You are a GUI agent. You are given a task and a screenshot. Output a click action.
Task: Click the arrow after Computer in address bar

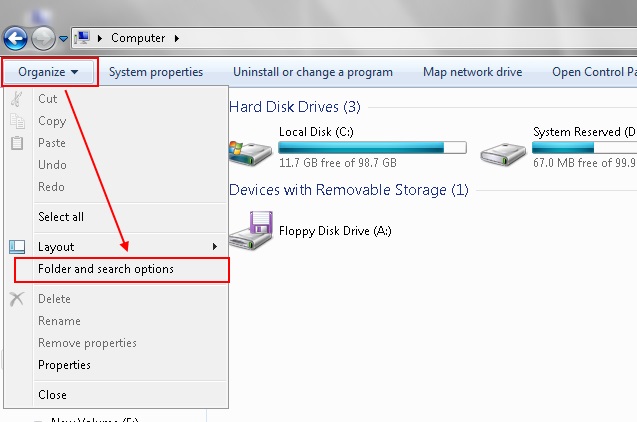click(x=177, y=38)
